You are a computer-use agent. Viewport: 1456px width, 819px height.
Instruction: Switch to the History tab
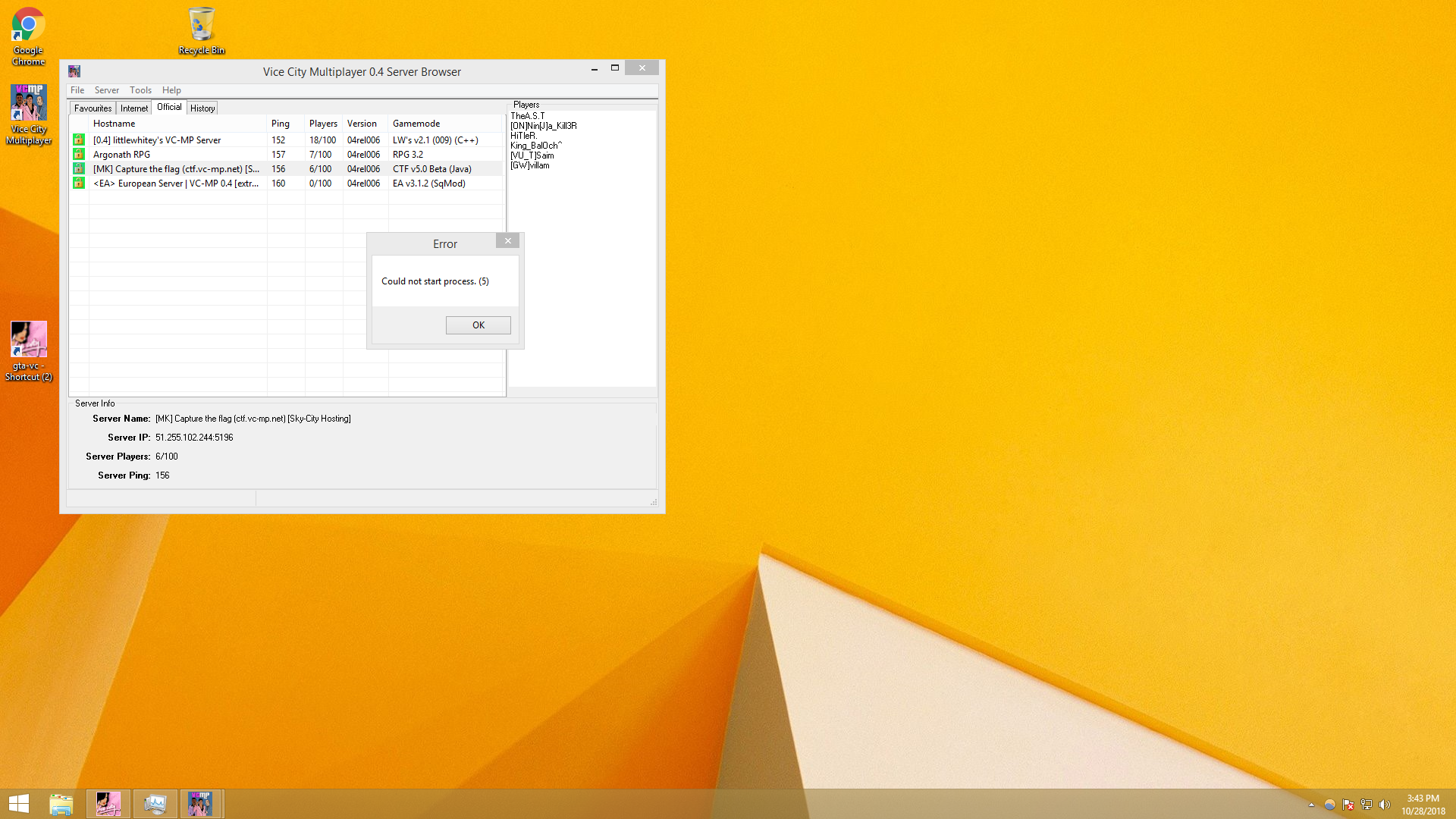[x=202, y=108]
